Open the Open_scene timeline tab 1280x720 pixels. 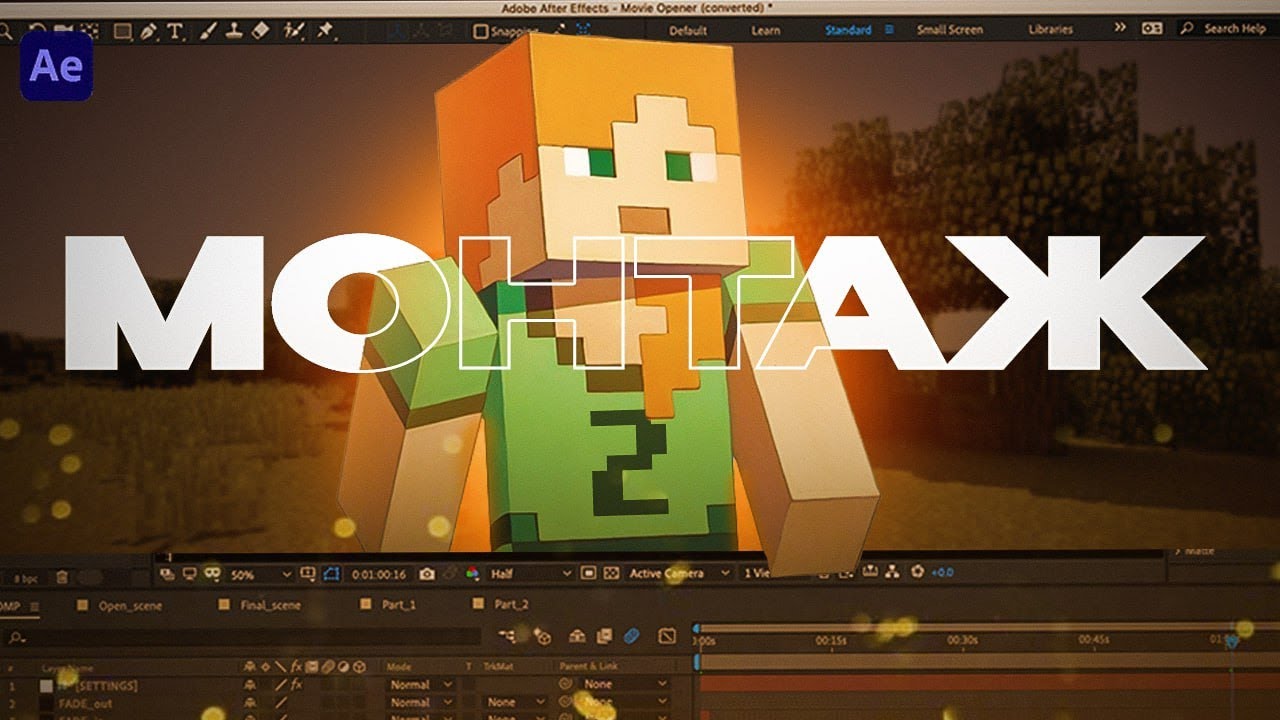[x=130, y=605]
